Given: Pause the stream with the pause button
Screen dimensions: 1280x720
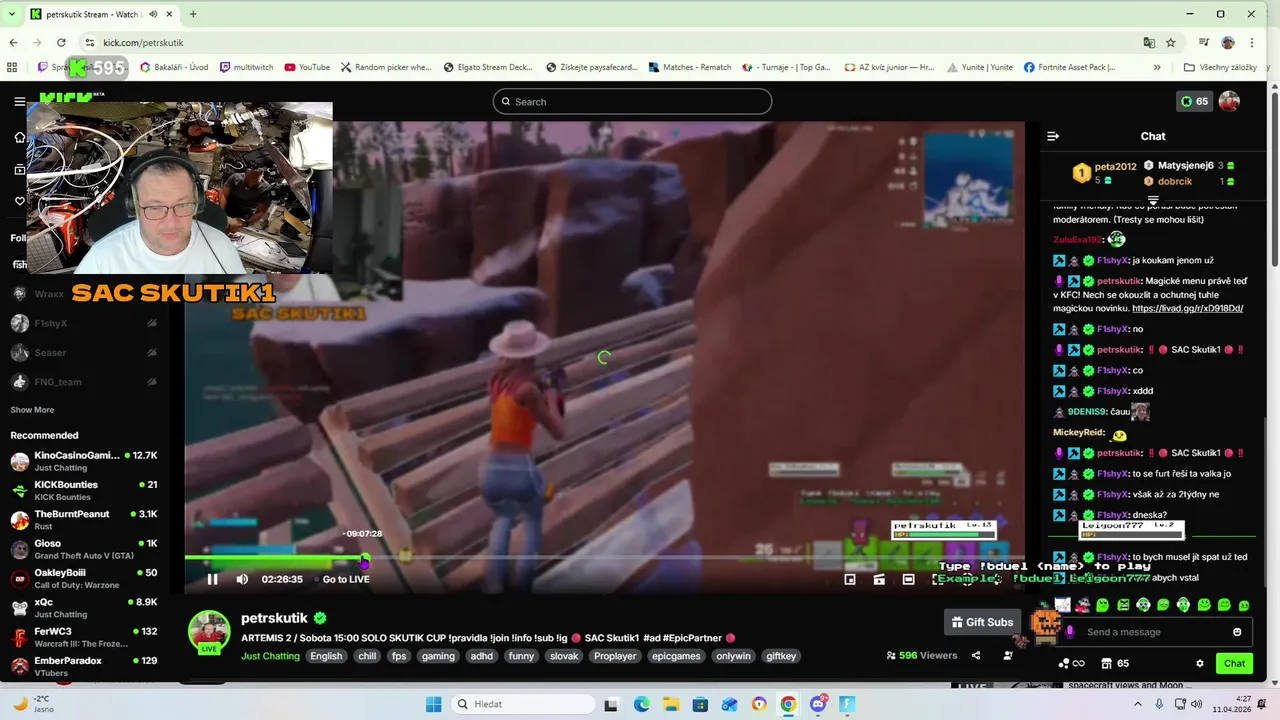Looking at the screenshot, I should tap(212, 579).
